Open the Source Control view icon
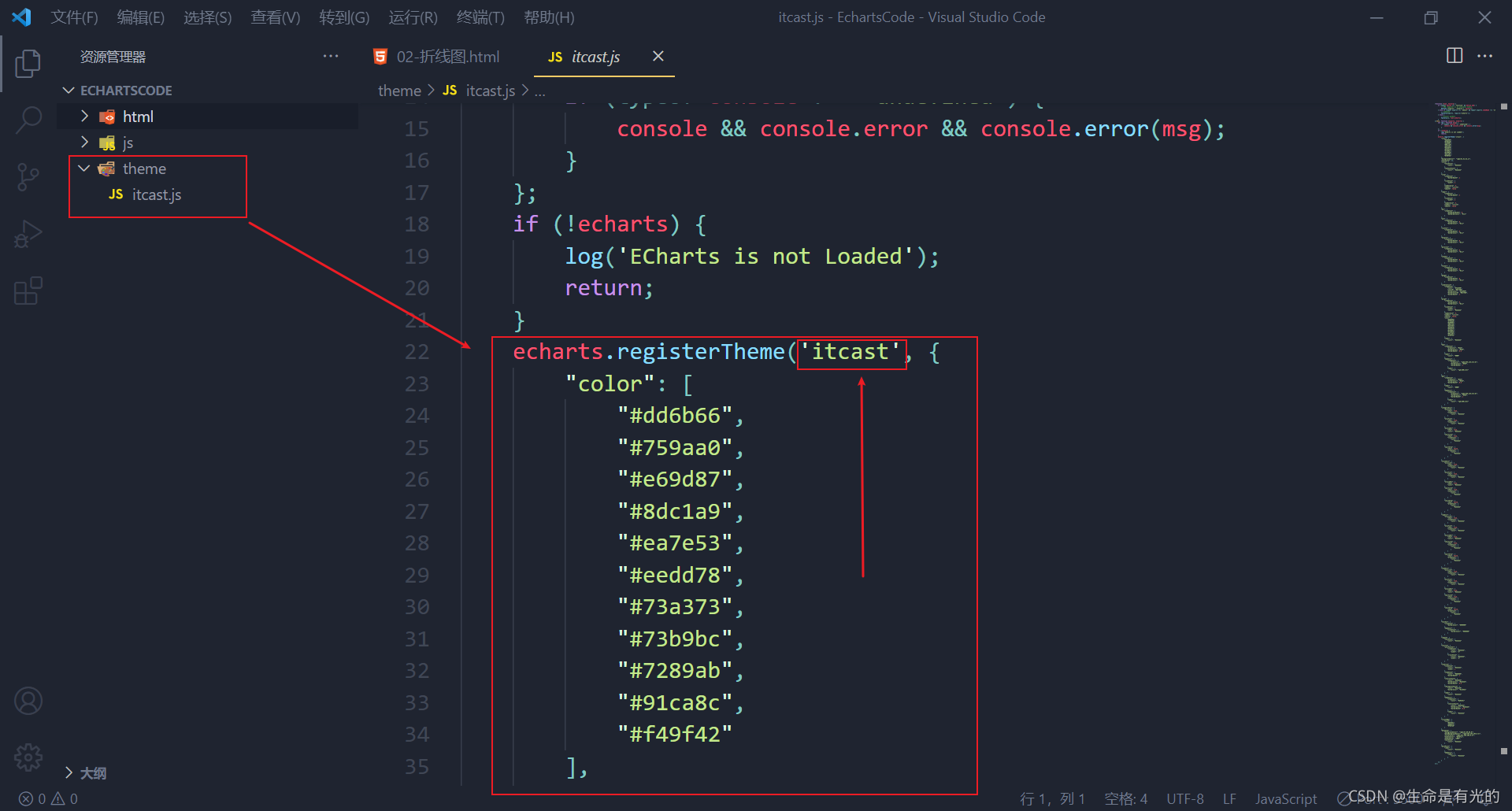The width and height of the screenshot is (1512, 811). pyautogui.click(x=28, y=177)
